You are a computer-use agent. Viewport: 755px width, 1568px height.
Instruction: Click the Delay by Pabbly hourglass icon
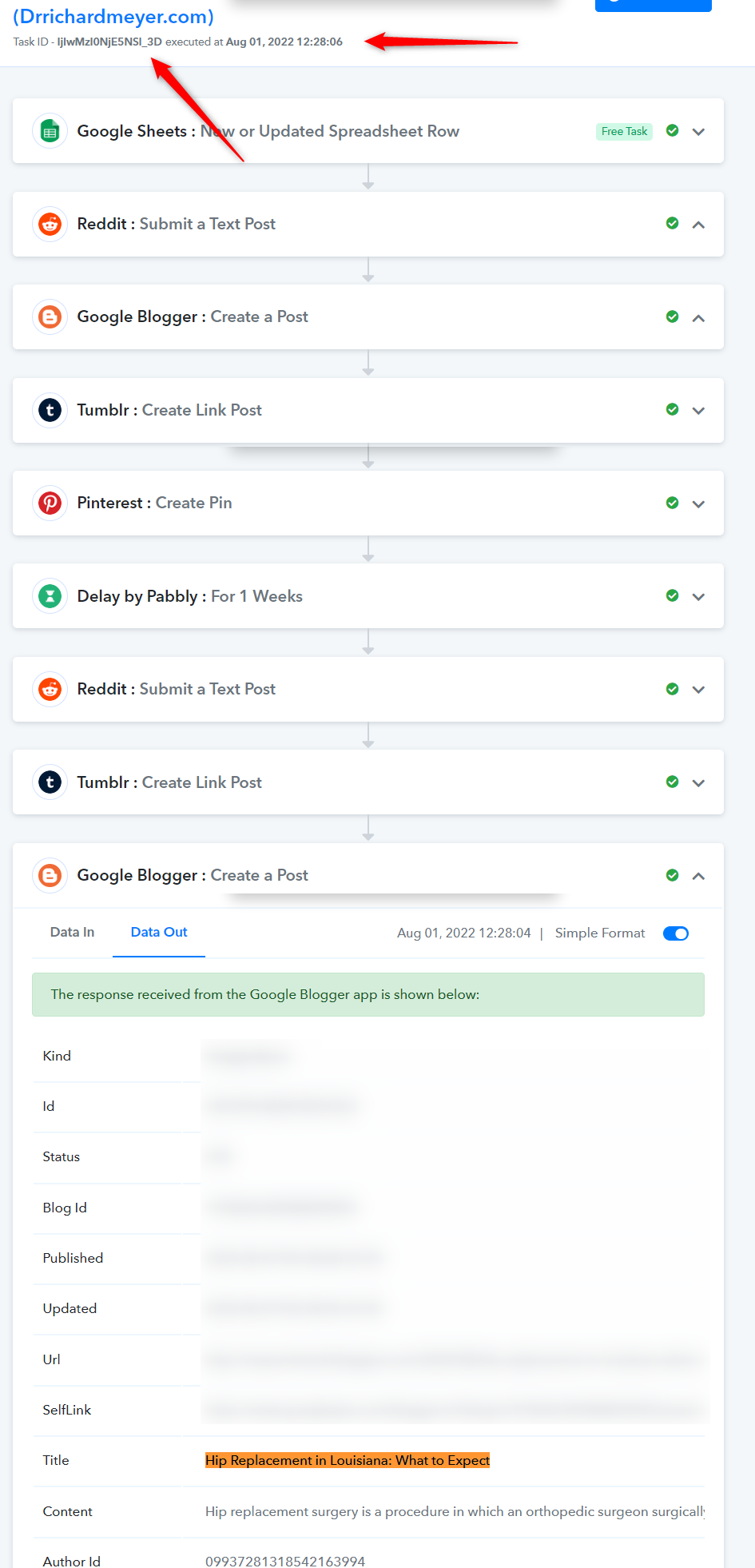[50, 596]
